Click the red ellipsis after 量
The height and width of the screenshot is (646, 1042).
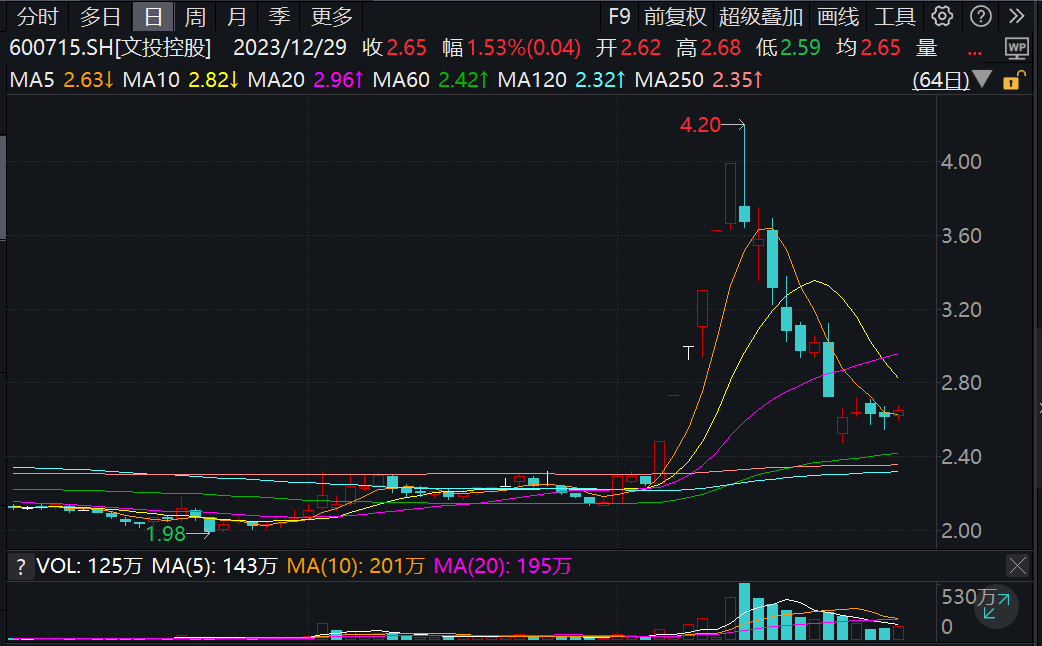(974, 52)
